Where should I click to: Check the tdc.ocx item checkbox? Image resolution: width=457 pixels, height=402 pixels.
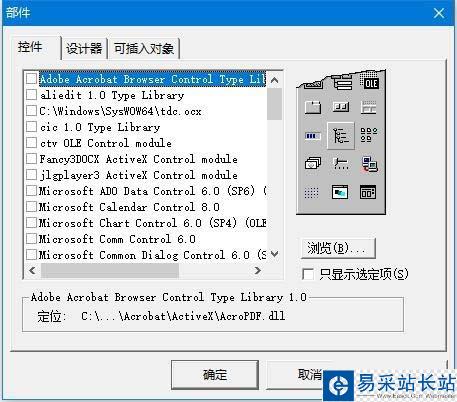pyautogui.click(x=31, y=111)
